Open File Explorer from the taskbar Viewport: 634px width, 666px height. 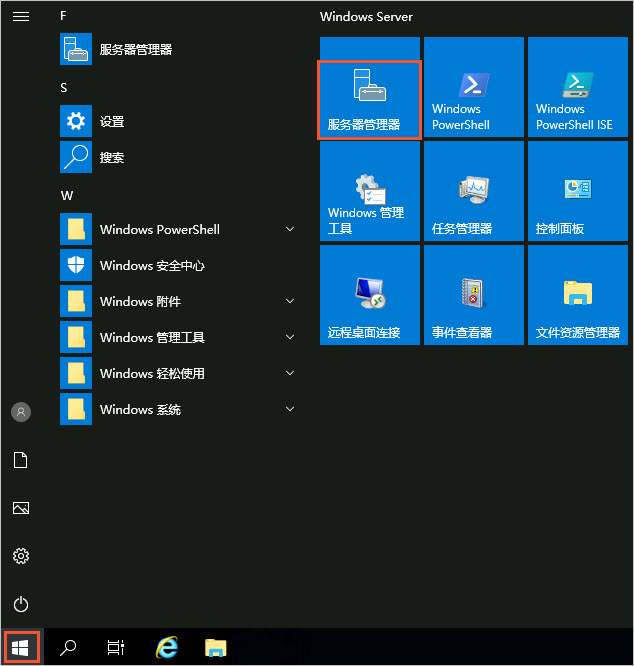click(x=216, y=648)
